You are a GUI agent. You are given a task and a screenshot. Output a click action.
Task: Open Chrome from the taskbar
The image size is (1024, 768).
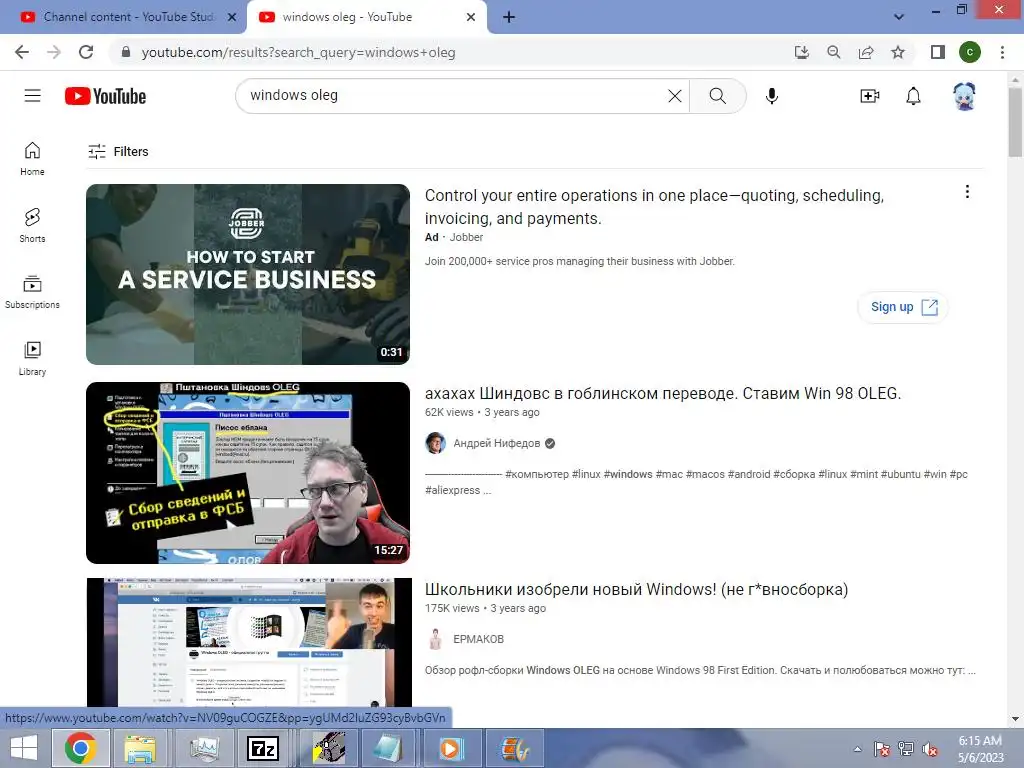point(80,748)
